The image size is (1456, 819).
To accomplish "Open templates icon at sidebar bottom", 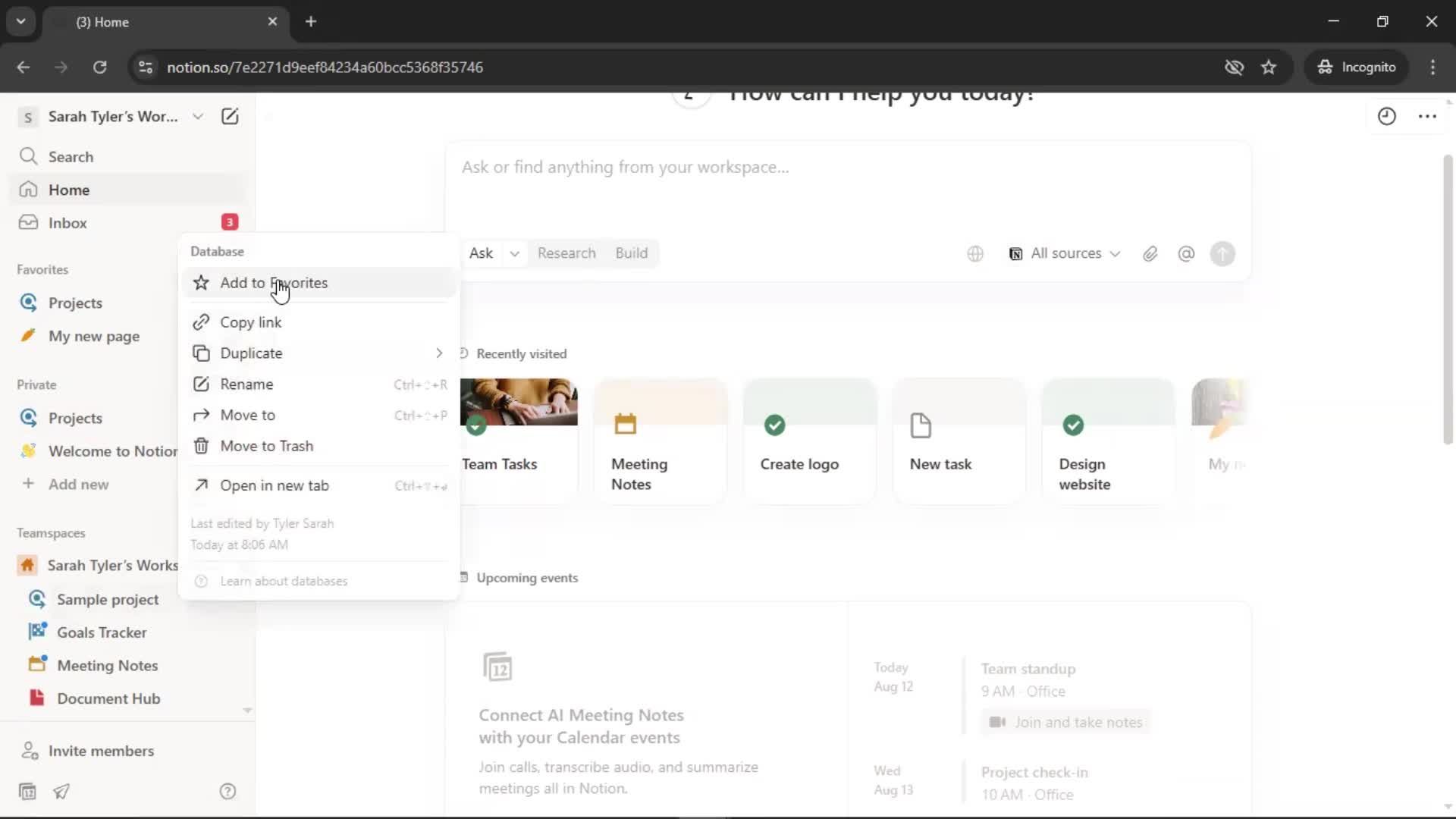I will click(27, 791).
